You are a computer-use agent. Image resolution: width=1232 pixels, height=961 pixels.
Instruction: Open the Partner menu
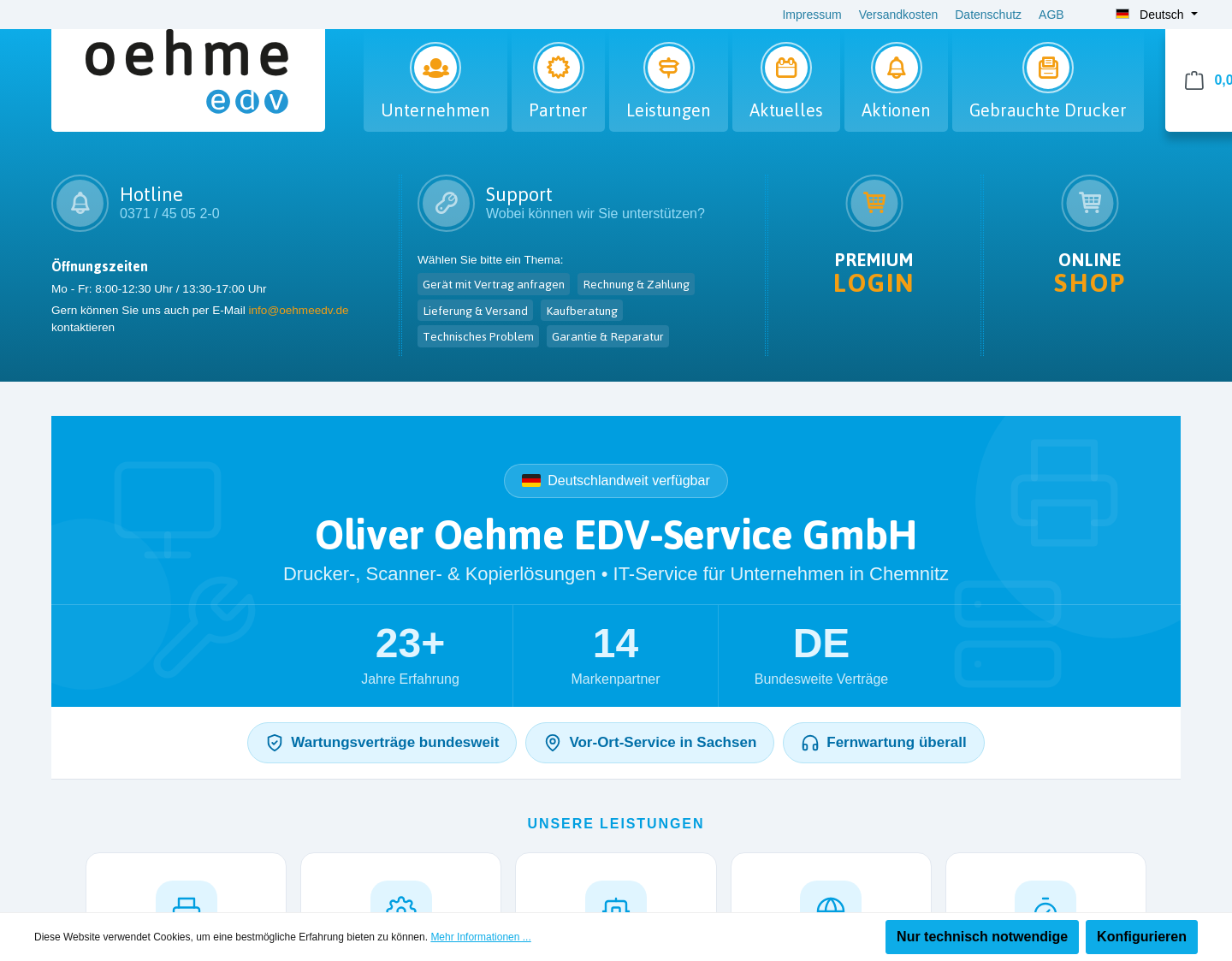point(559,82)
